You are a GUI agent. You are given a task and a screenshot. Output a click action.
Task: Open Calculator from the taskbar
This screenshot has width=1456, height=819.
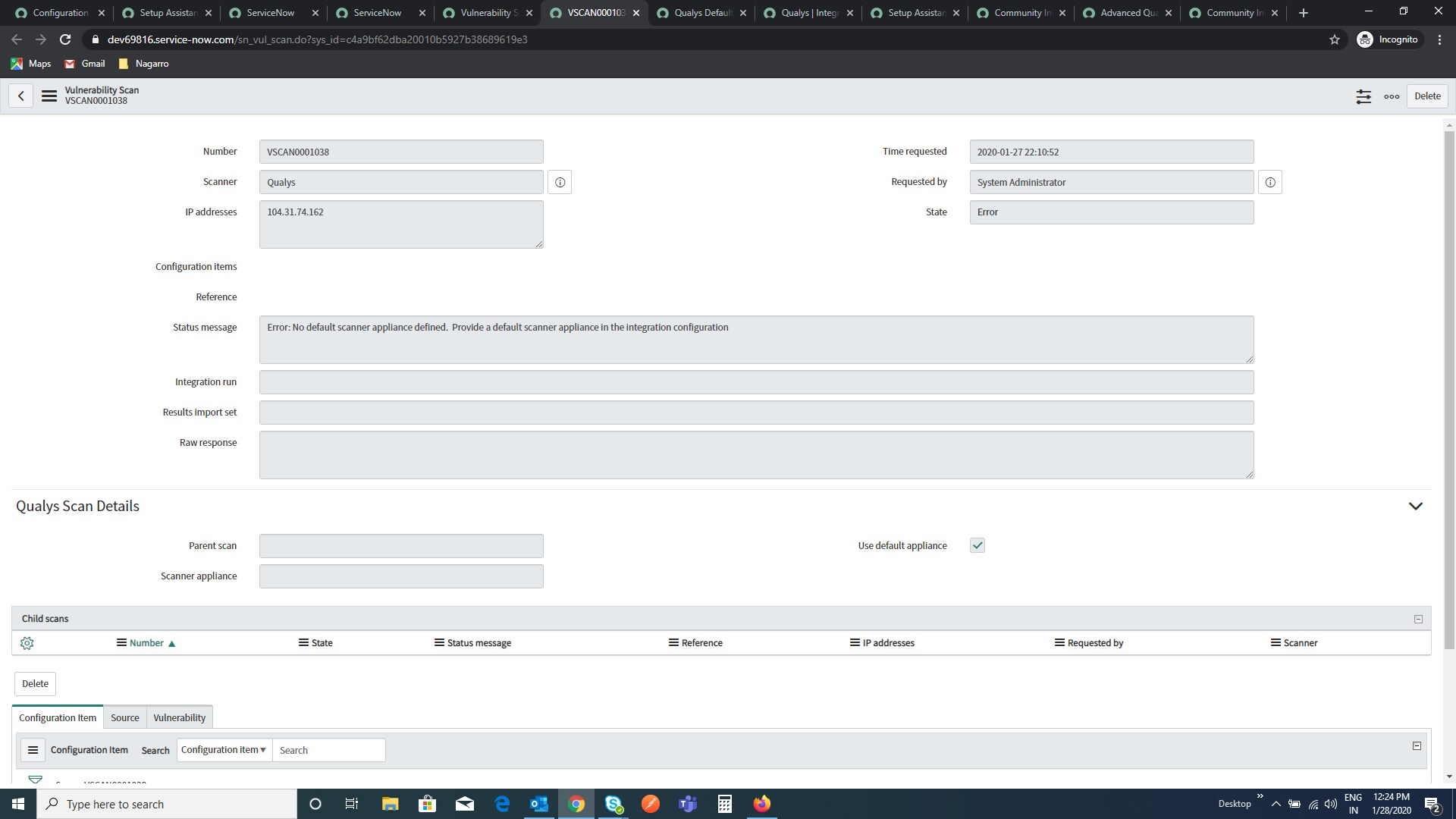[x=725, y=804]
